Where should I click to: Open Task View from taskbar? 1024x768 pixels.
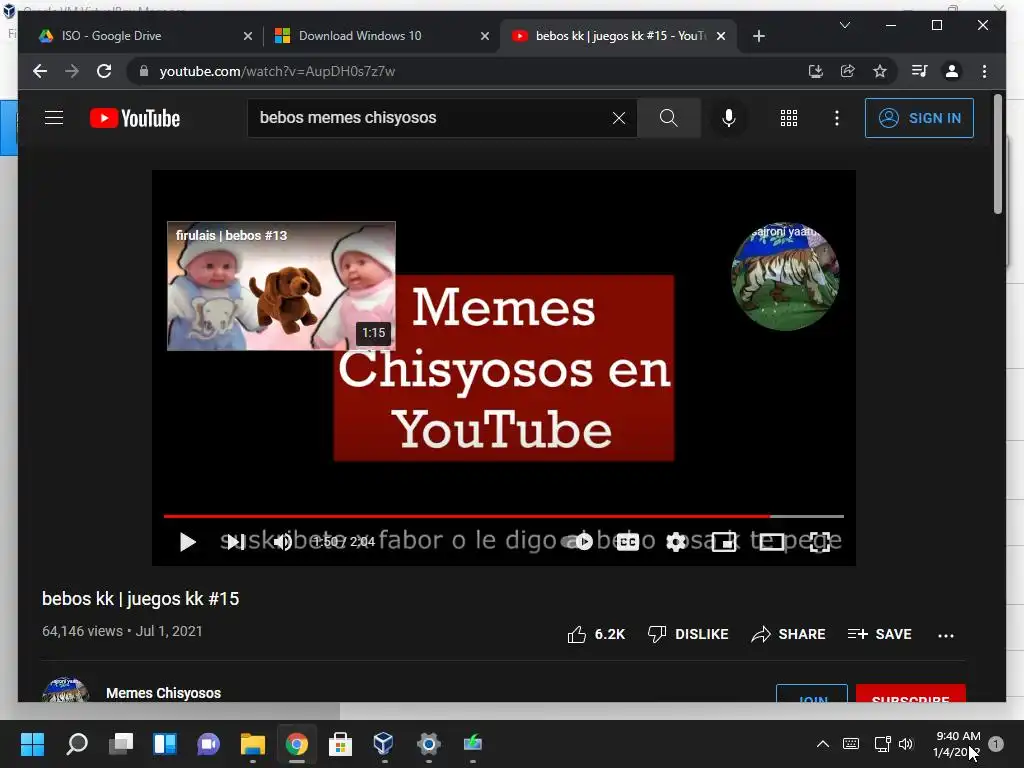121,744
